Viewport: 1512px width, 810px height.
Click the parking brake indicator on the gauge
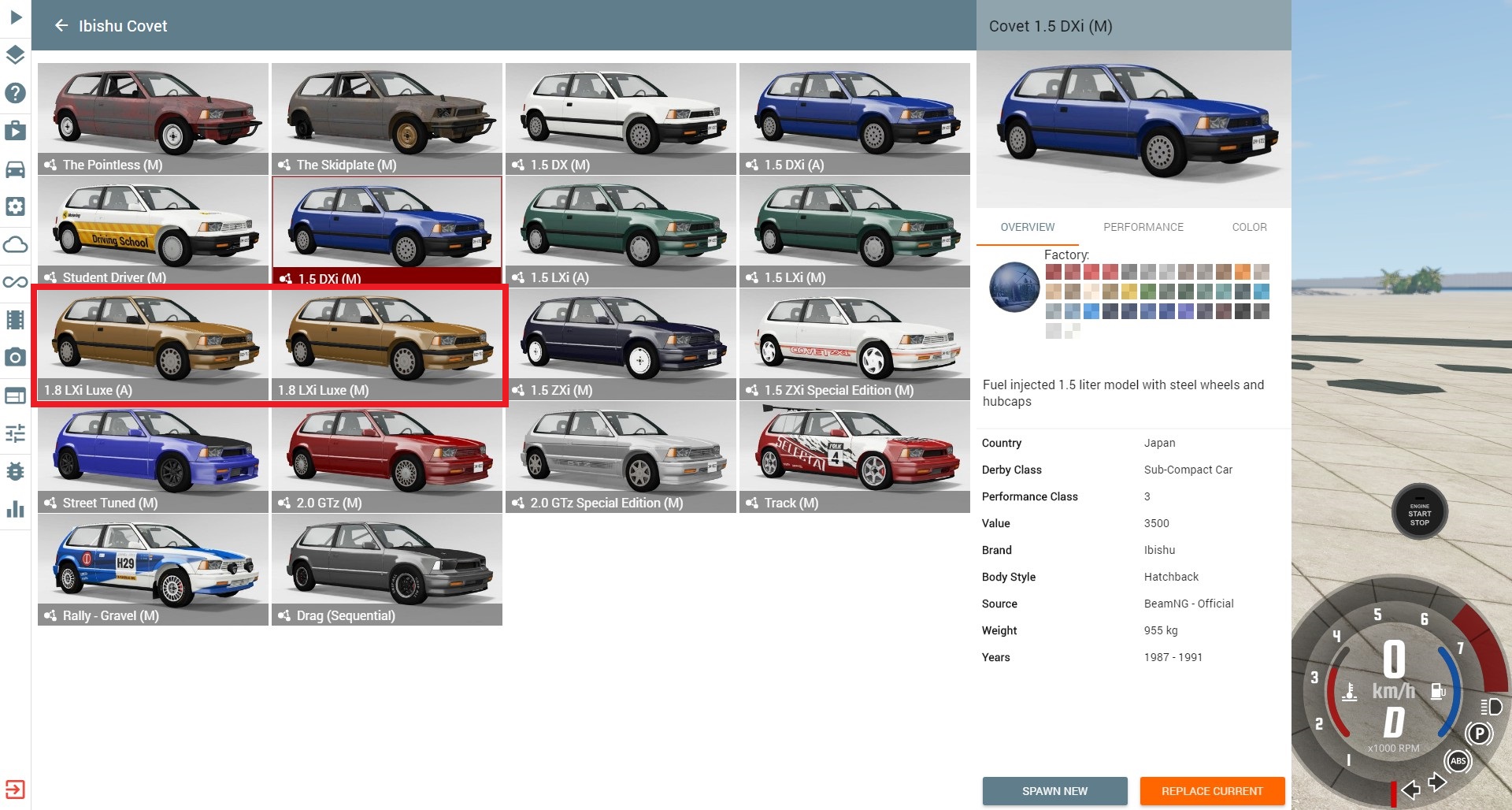(1480, 734)
